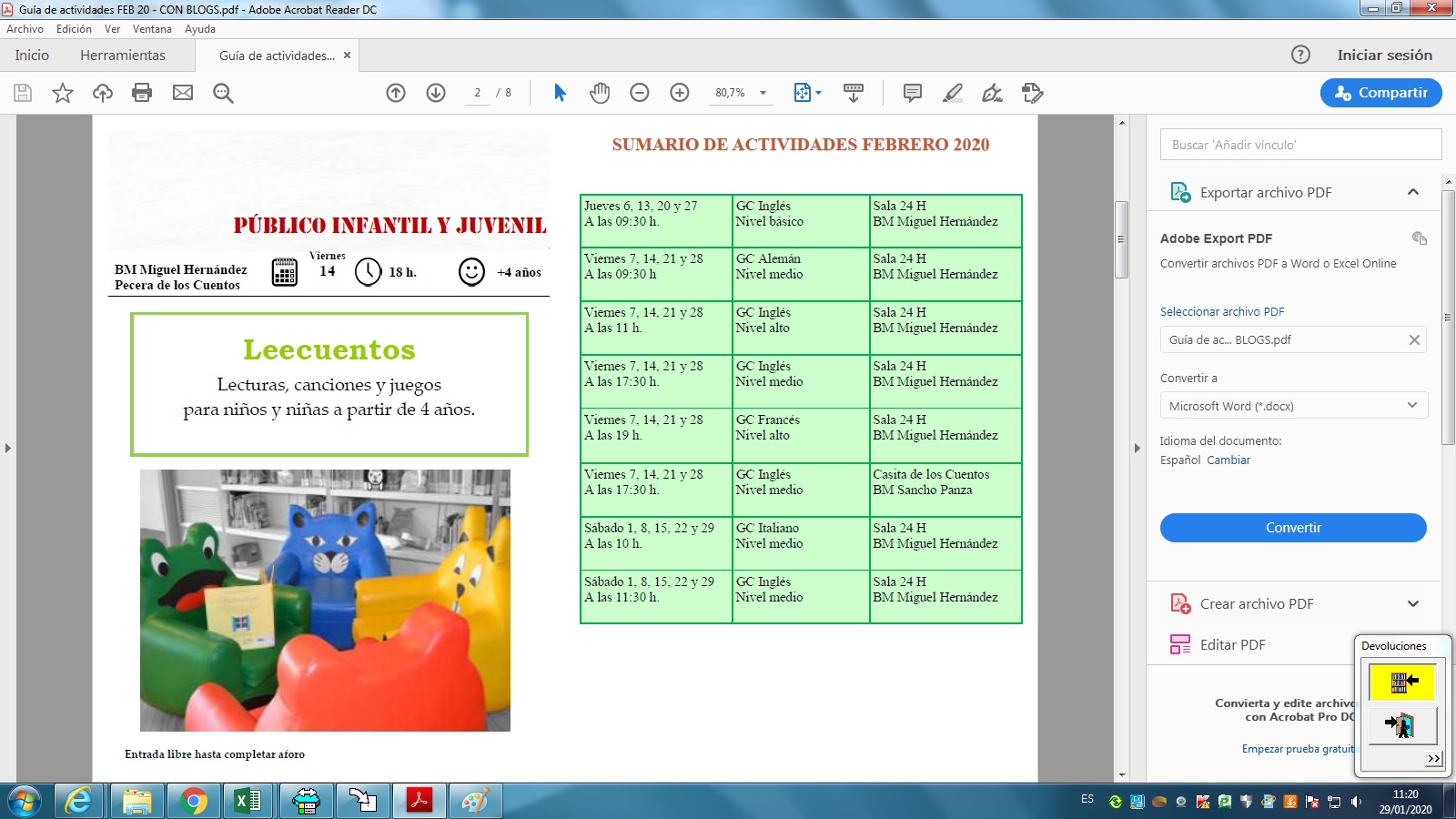
Task: Click the Compartir button
Action: pyautogui.click(x=1380, y=93)
